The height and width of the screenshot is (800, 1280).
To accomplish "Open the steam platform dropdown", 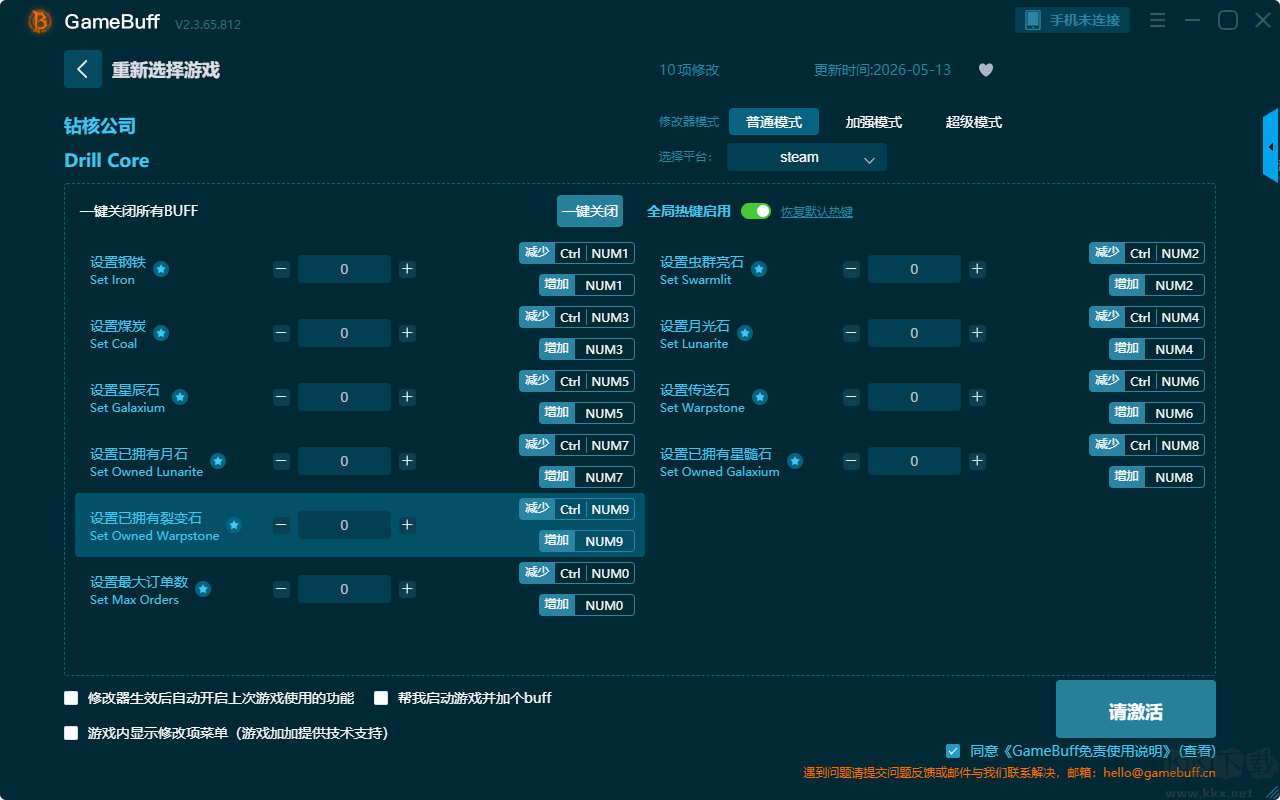I will coord(807,157).
